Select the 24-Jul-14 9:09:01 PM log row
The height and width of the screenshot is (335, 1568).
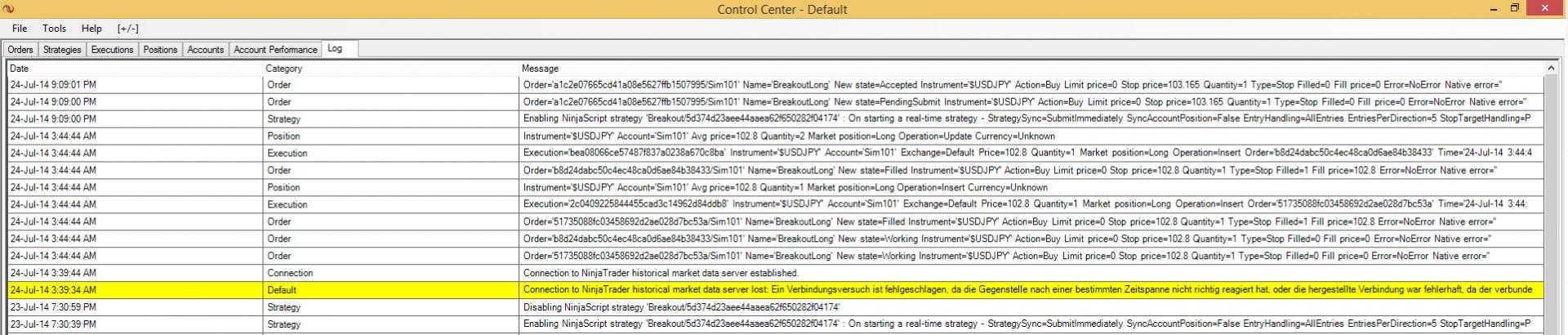tap(776, 85)
